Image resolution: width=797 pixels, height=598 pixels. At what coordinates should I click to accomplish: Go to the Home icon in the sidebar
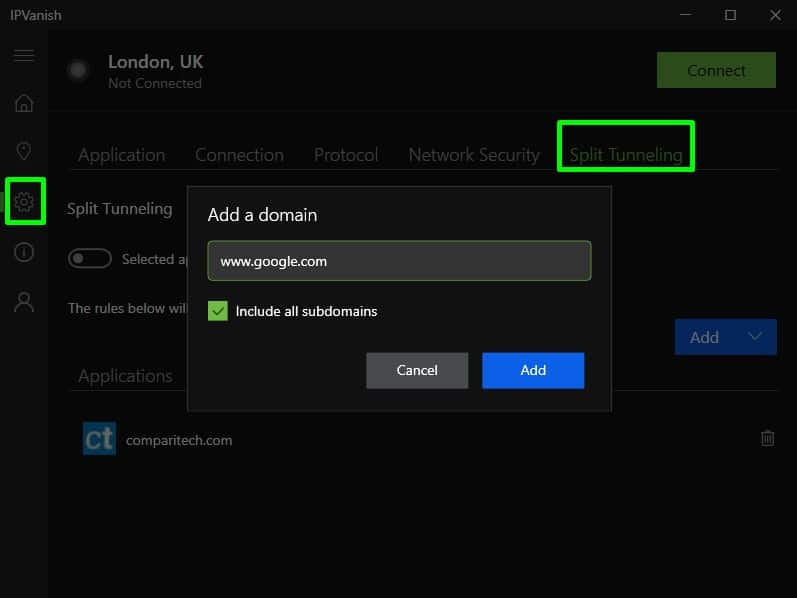pos(24,103)
